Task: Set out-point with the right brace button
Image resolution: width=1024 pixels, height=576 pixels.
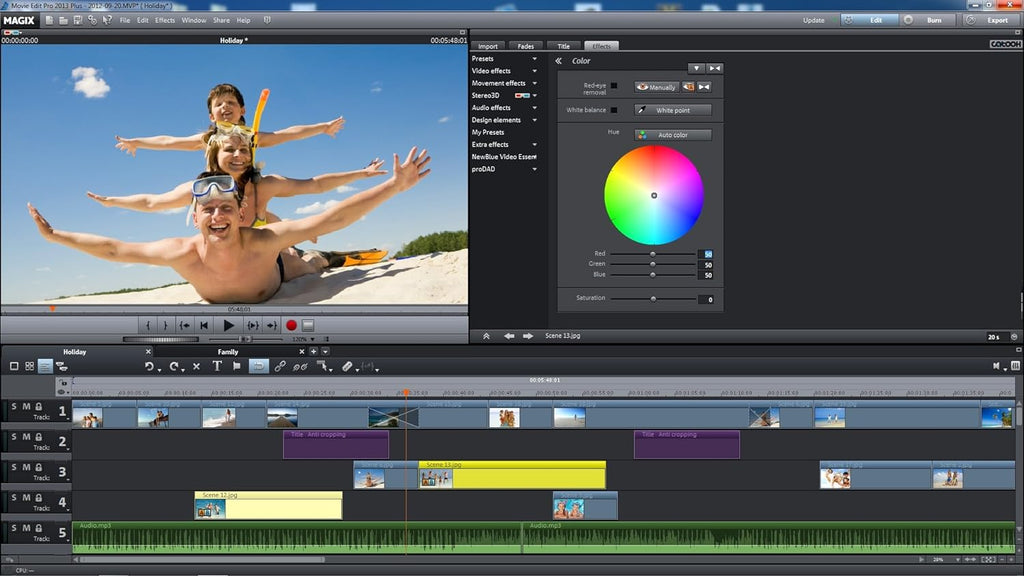Action: tap(165, 325)
